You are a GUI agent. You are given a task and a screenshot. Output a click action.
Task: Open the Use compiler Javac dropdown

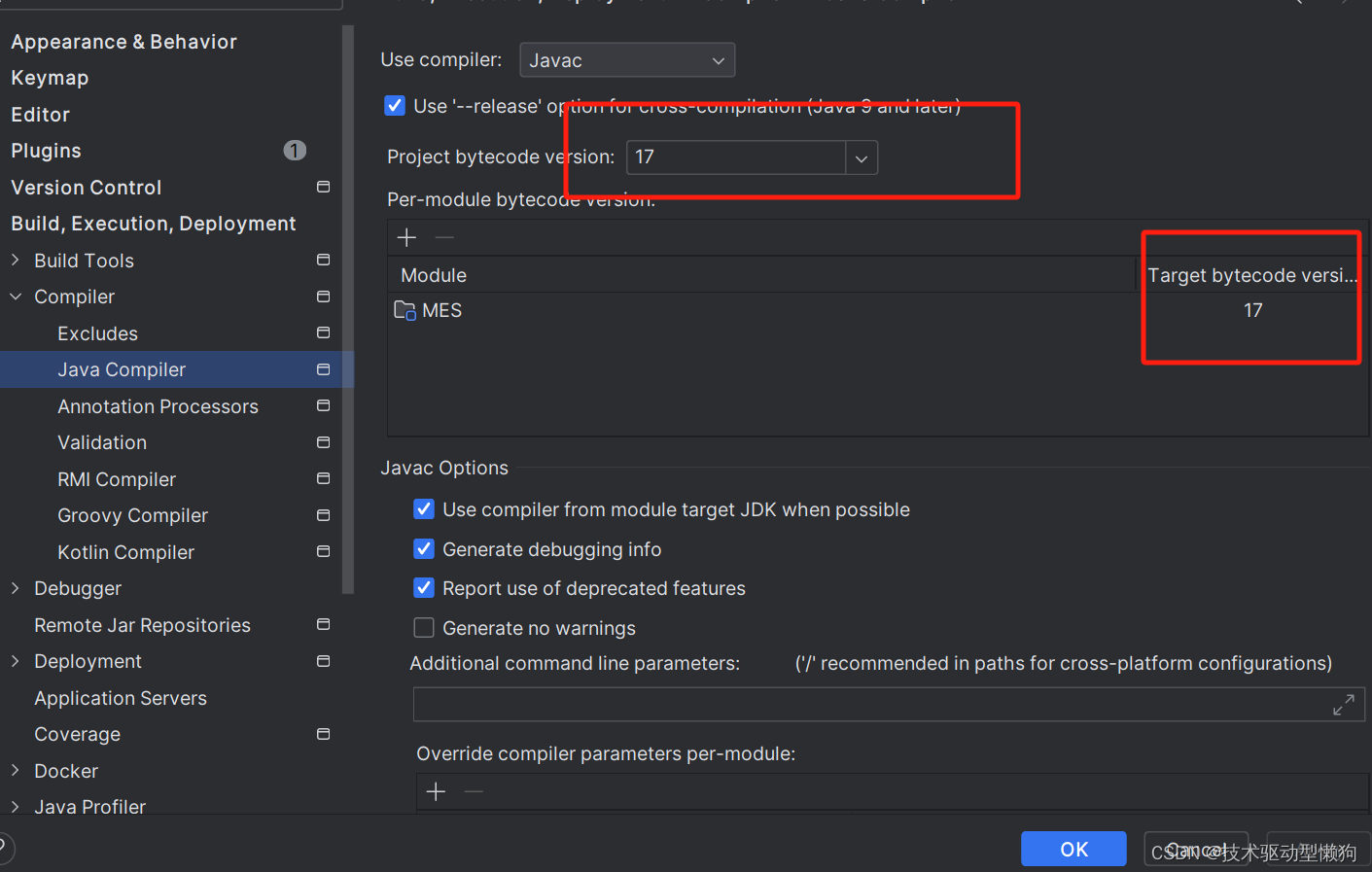click(x=627, y=60)
